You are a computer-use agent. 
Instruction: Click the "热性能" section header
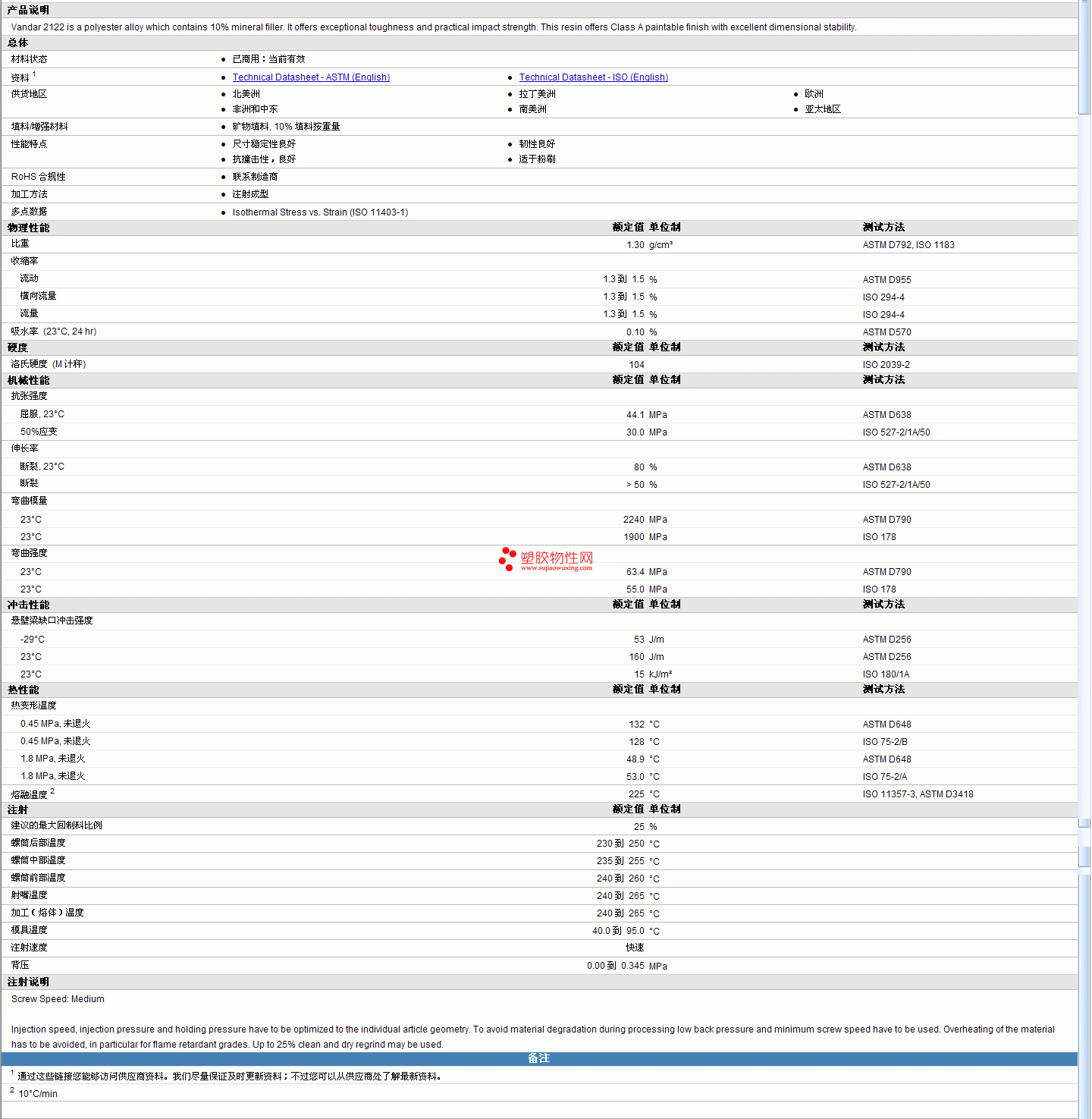tap(24, 690)
